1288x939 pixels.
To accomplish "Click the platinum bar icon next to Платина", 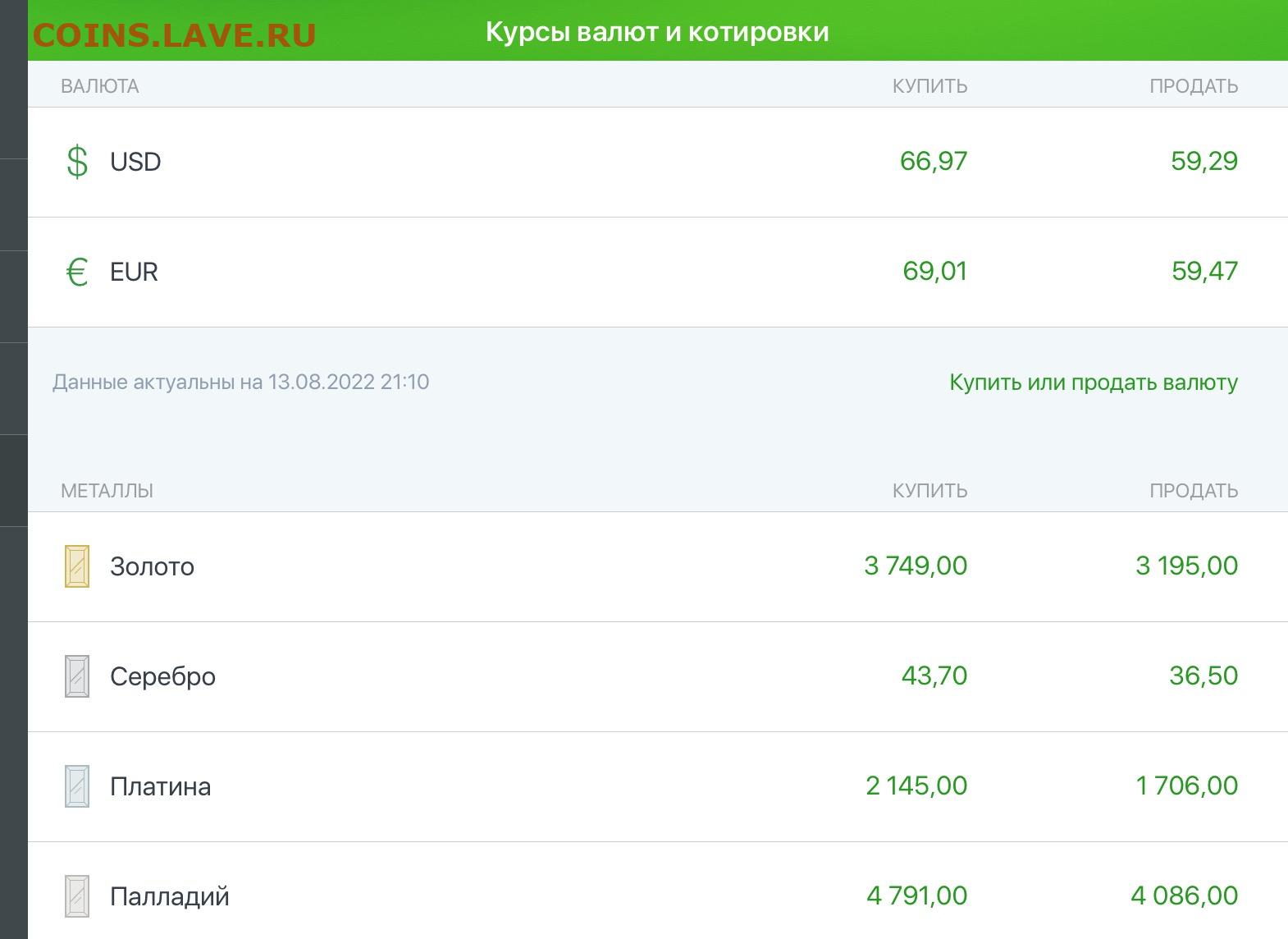I will (x=77, y=786).
